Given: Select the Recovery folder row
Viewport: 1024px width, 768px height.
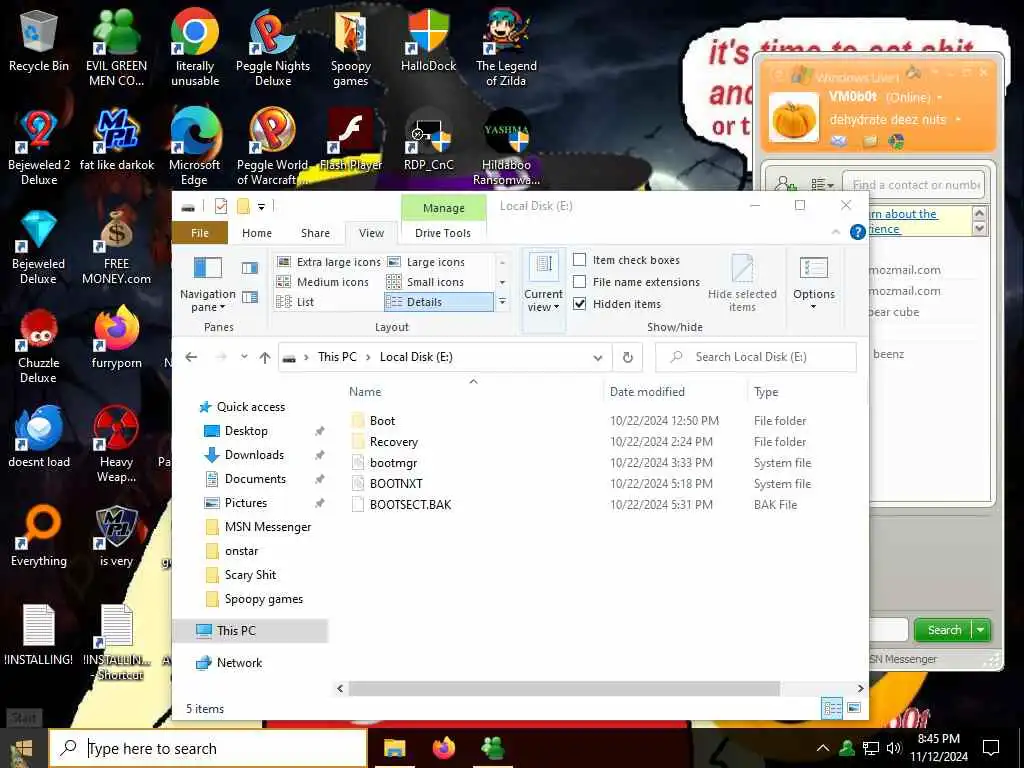Looking at the screenshot, I should click(x=393, y=441).
